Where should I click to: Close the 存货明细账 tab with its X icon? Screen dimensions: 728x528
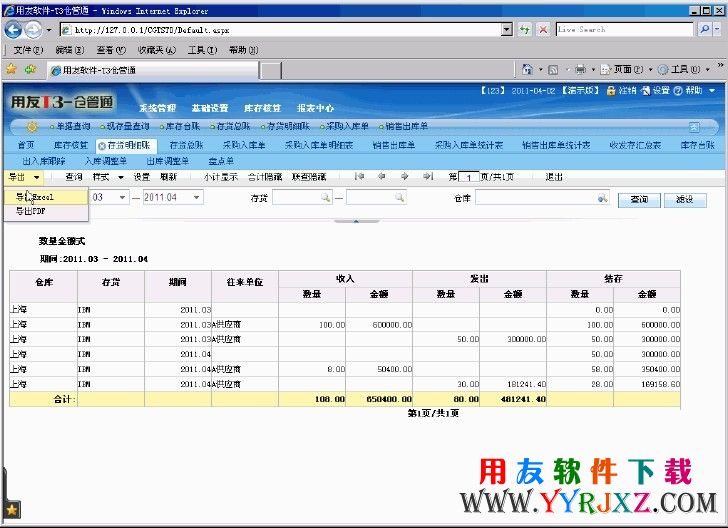102,146
